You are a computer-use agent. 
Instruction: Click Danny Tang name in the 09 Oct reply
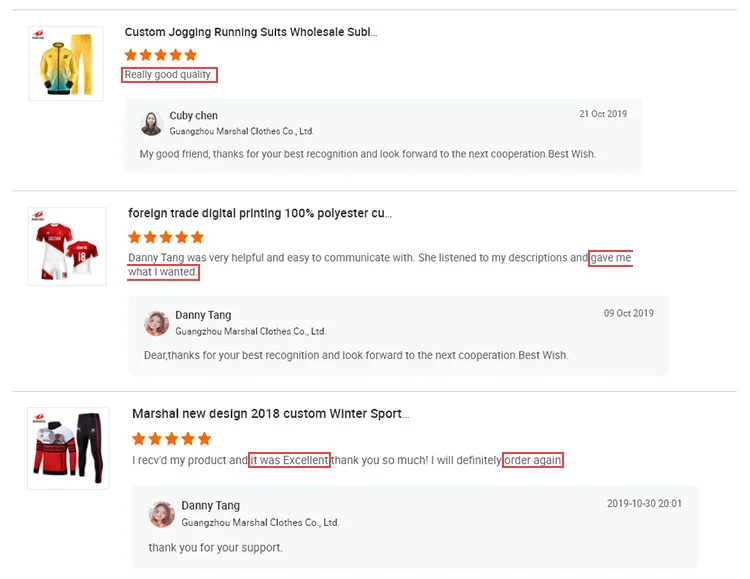tap(203, 316)
